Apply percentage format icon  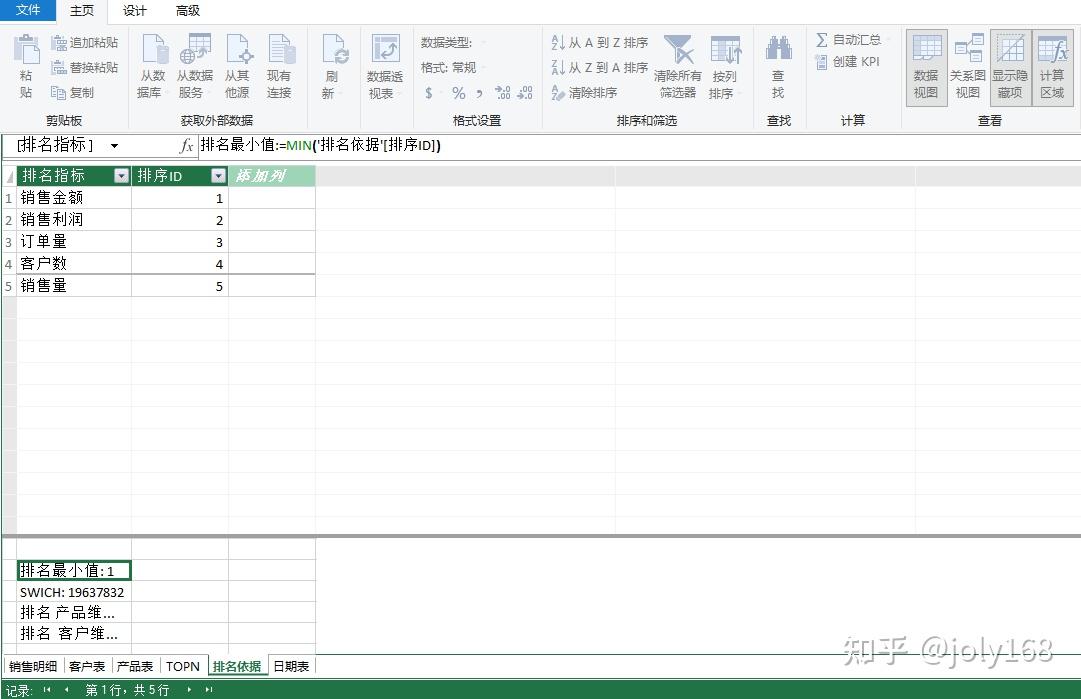pyautogui.click(x=458, y=93)
